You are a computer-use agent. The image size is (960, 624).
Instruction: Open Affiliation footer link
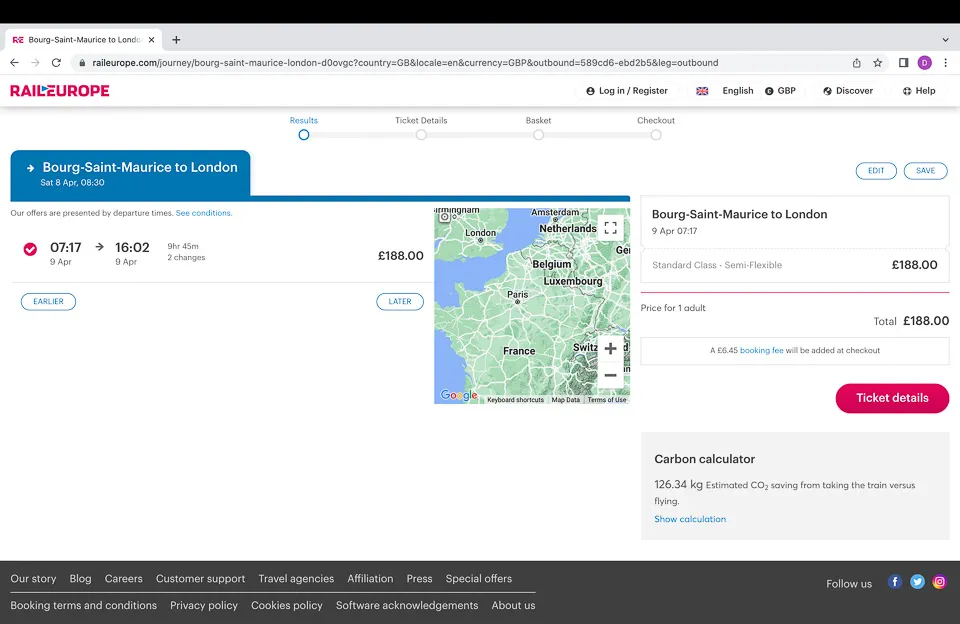coord(370,579)
